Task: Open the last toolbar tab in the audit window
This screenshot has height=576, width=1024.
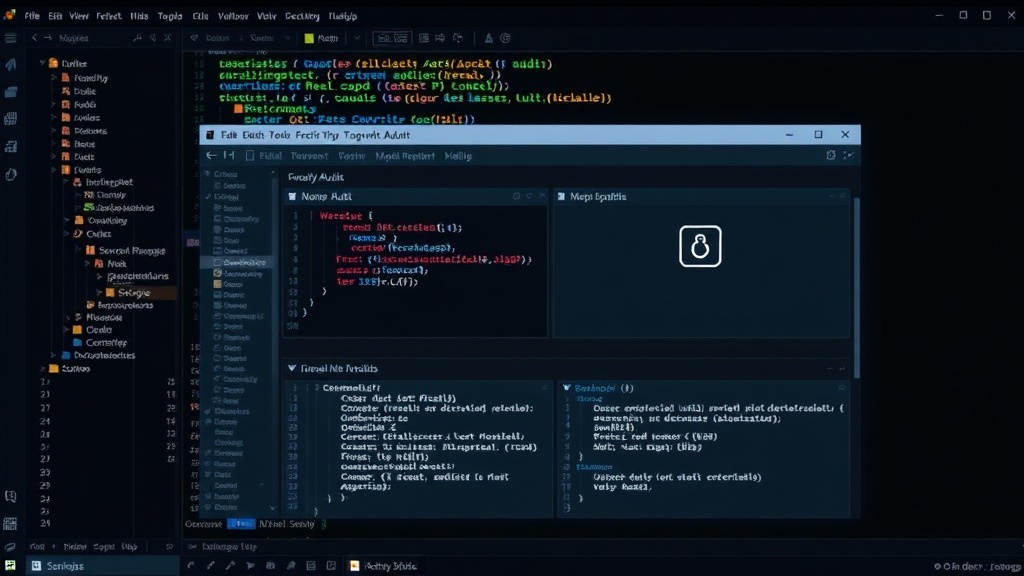Action: (x=458, y=155)
